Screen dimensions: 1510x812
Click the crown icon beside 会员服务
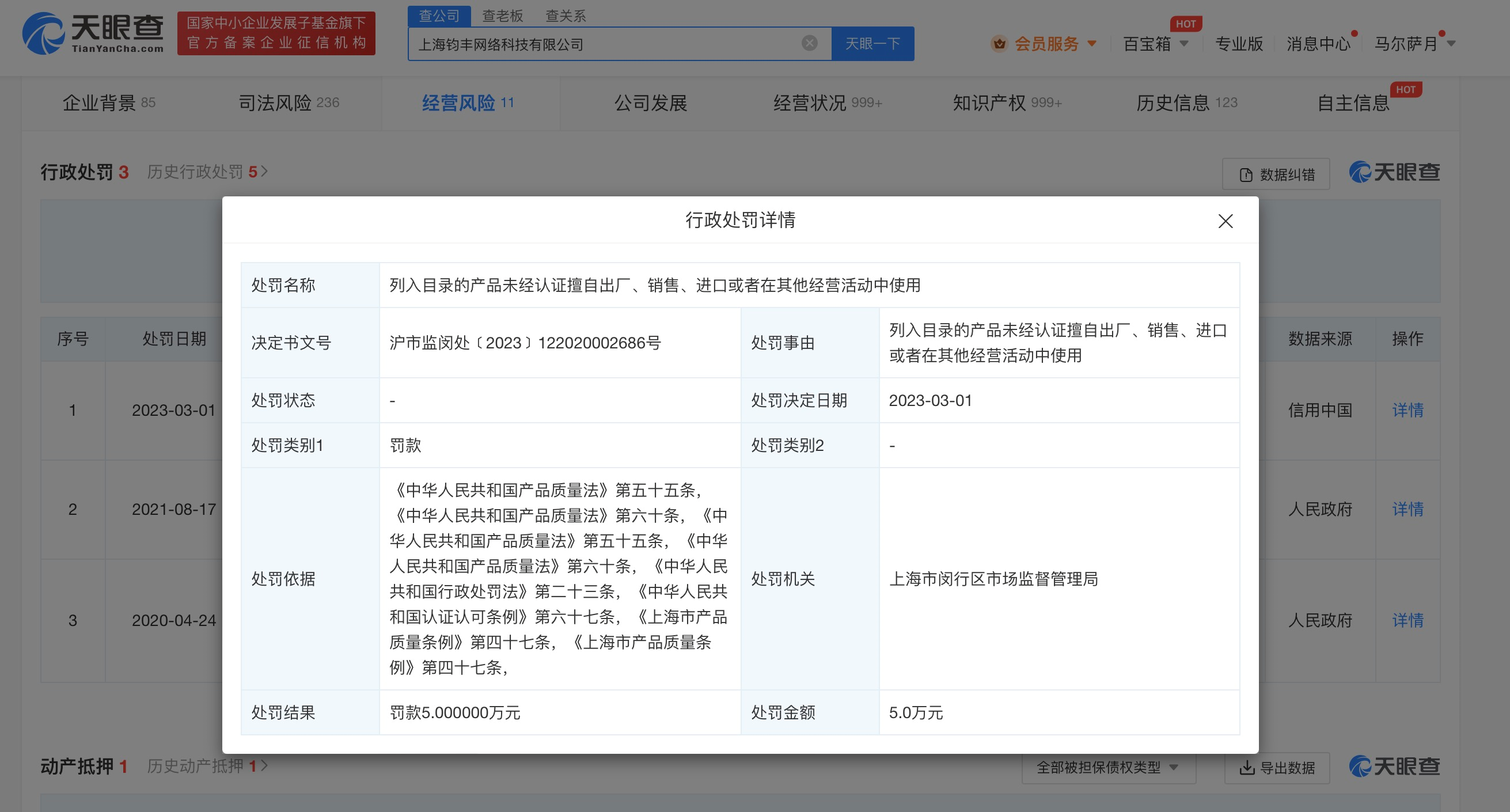[x=999, y=43]
